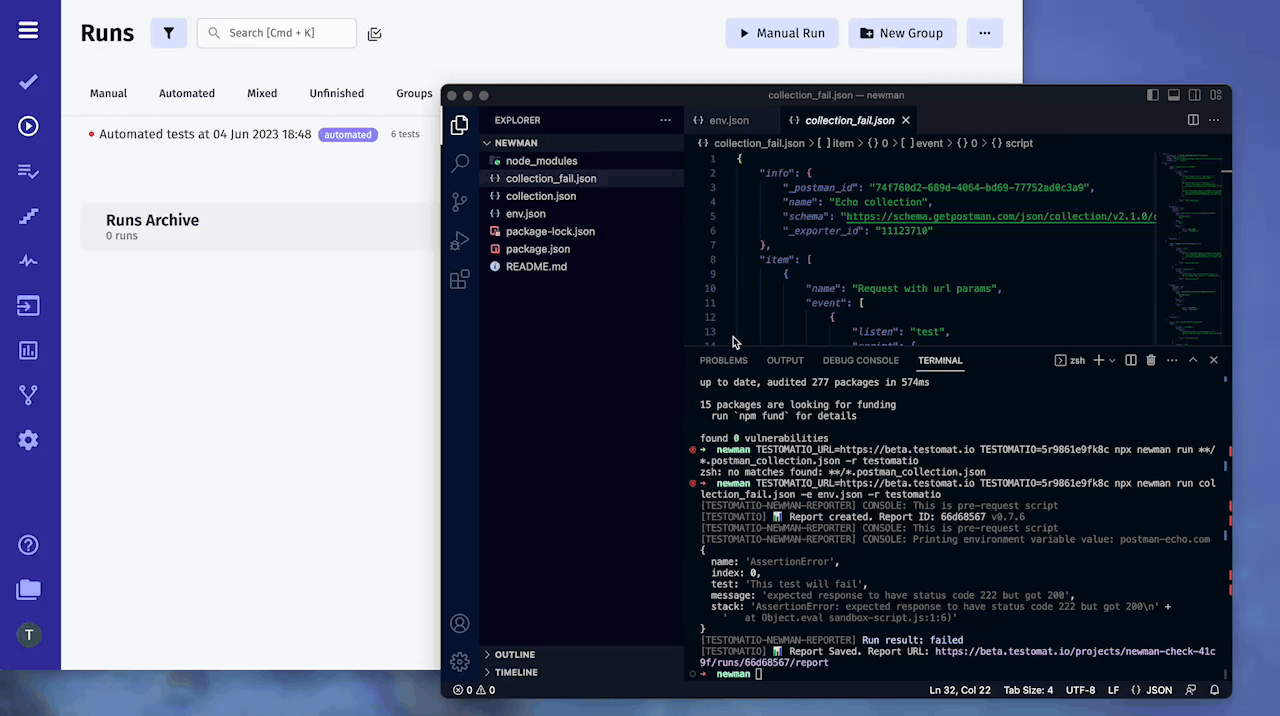Open the Runs play icon in Testomat.io sidebar
The width and height of the screenshot is (1280, 716).
coord(28,126)
